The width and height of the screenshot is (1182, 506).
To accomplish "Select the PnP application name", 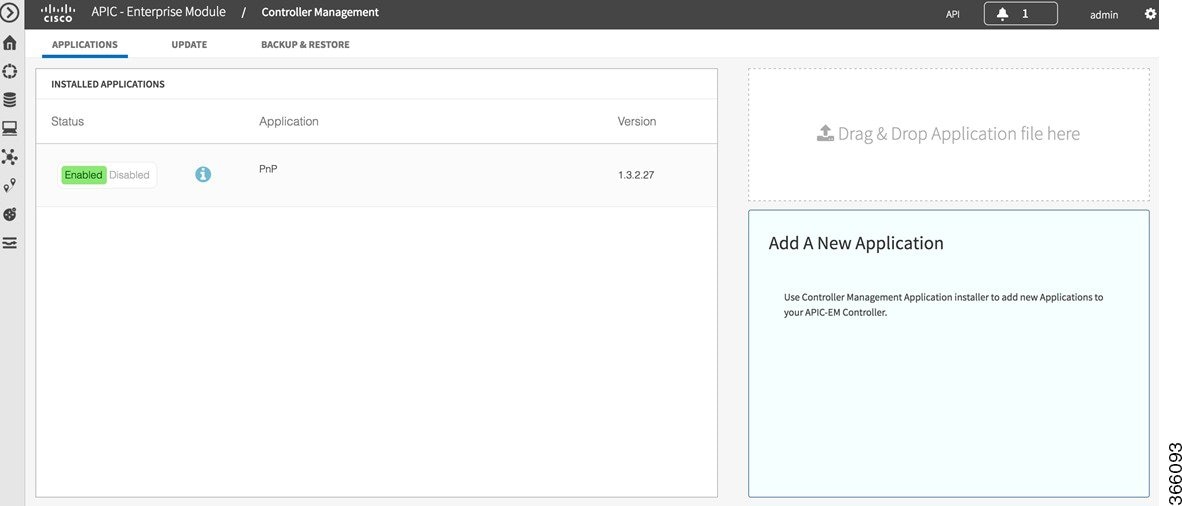I will point(268,169).
